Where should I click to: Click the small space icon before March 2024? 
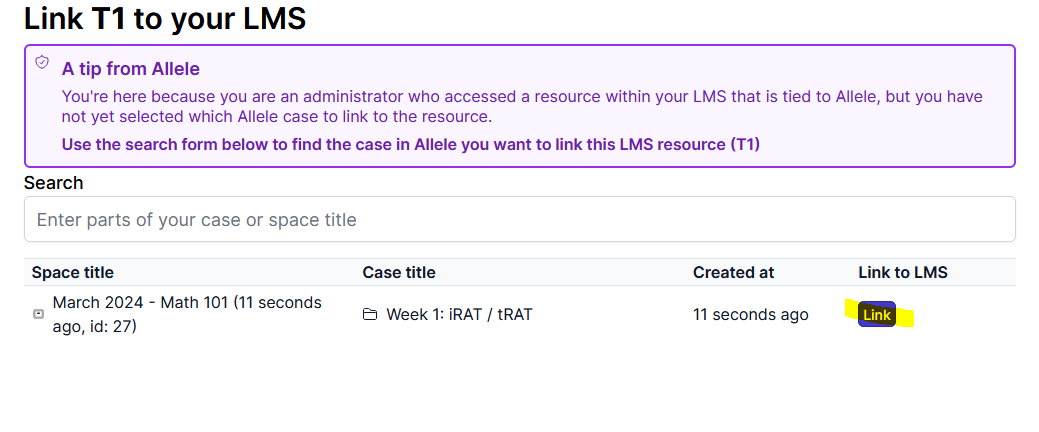click(39, 314)
